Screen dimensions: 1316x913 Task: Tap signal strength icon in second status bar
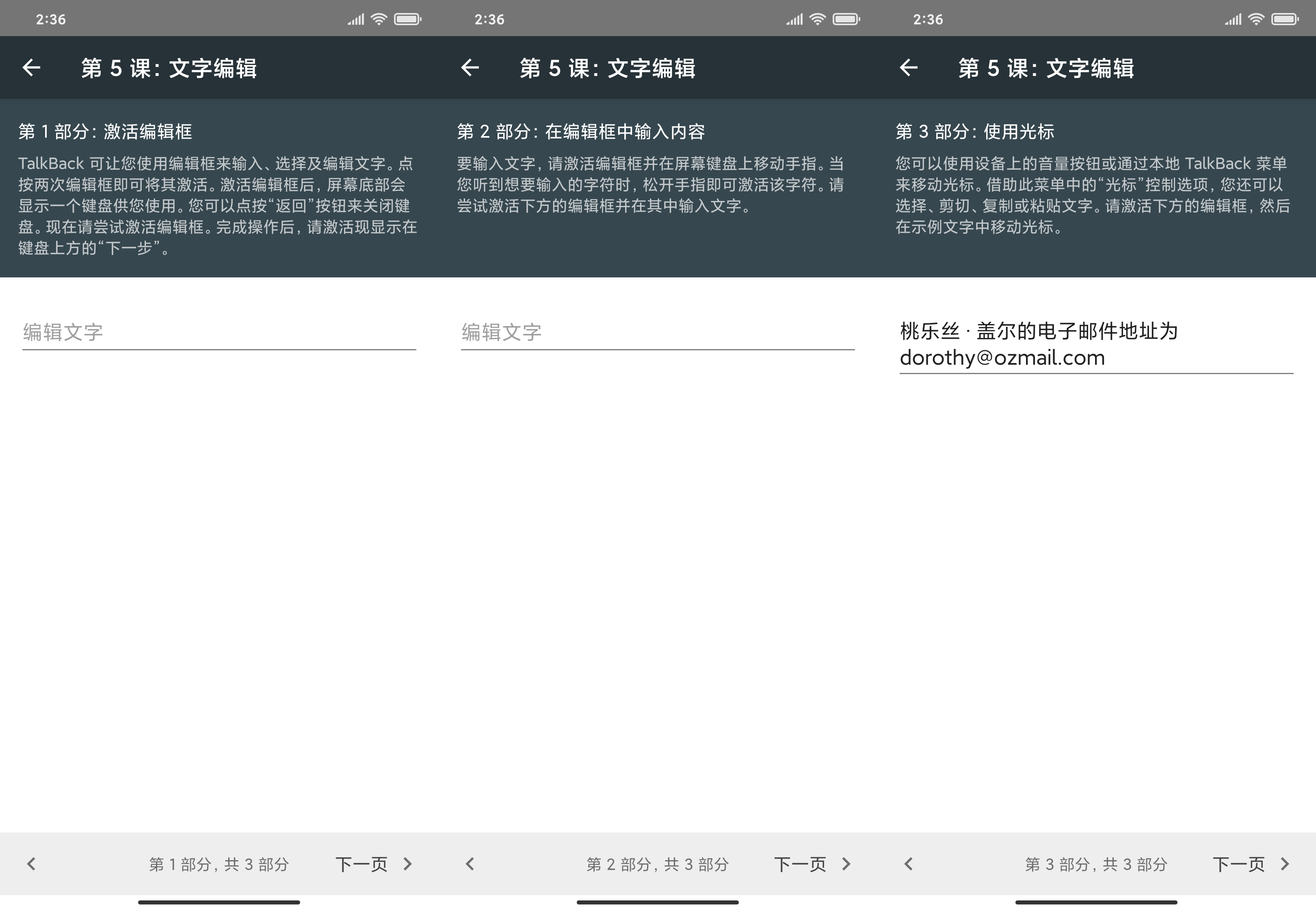pos(794,19)
